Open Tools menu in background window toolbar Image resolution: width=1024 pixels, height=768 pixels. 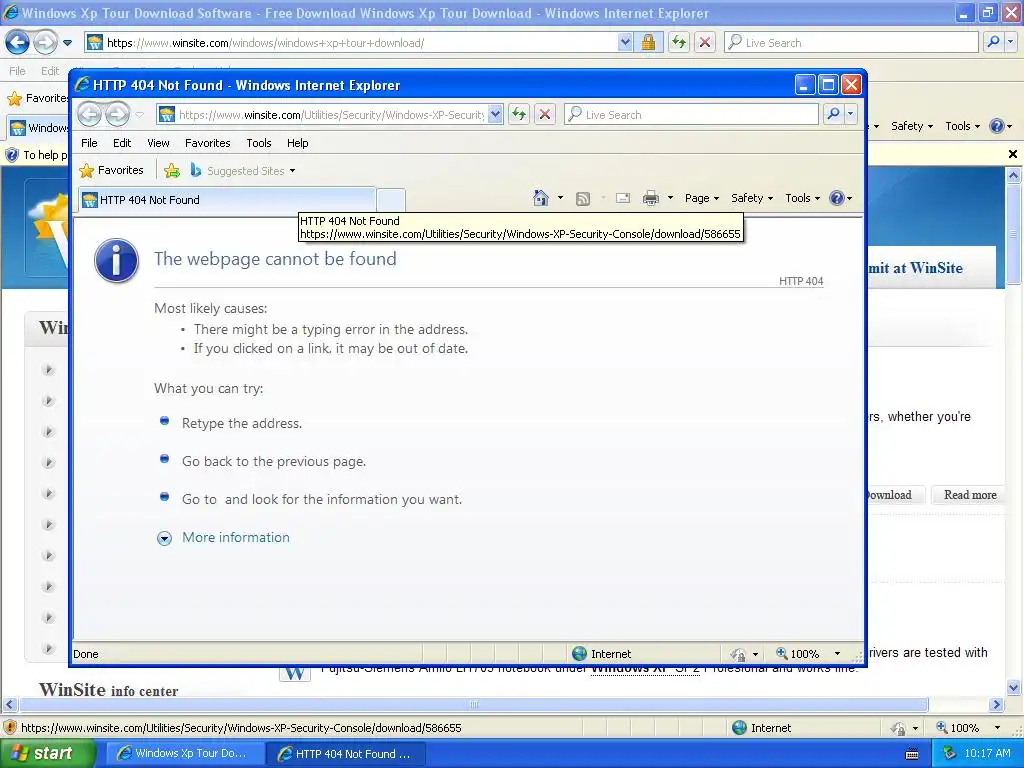(x=963, y=126)
